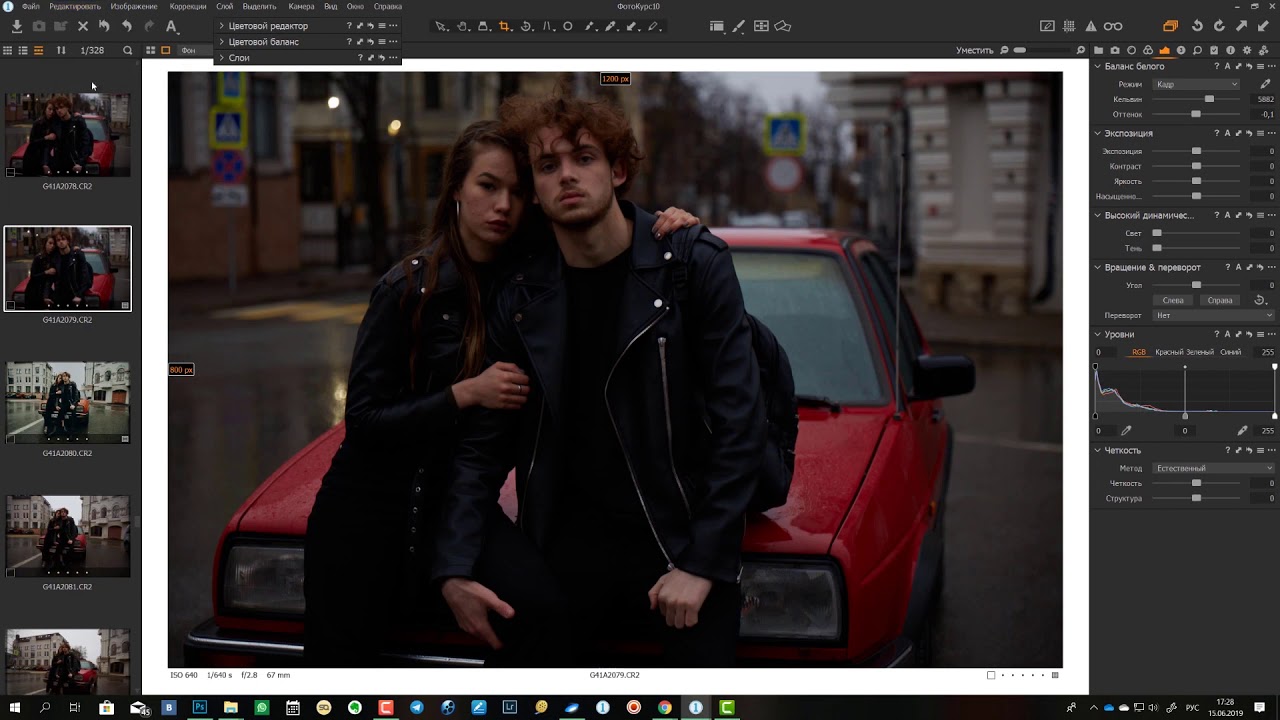Toggle proofing glasses icon
The image size is (1280, 720).
1113,26
